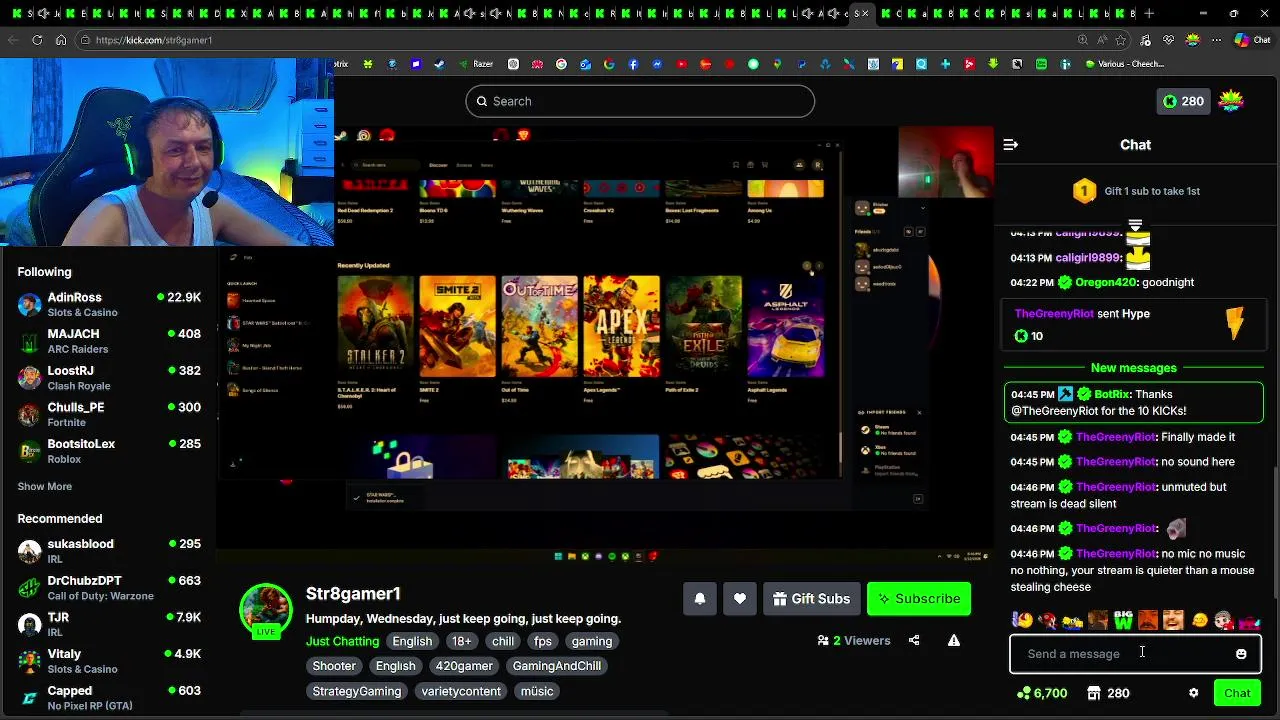Click the heart follow button

739,599
